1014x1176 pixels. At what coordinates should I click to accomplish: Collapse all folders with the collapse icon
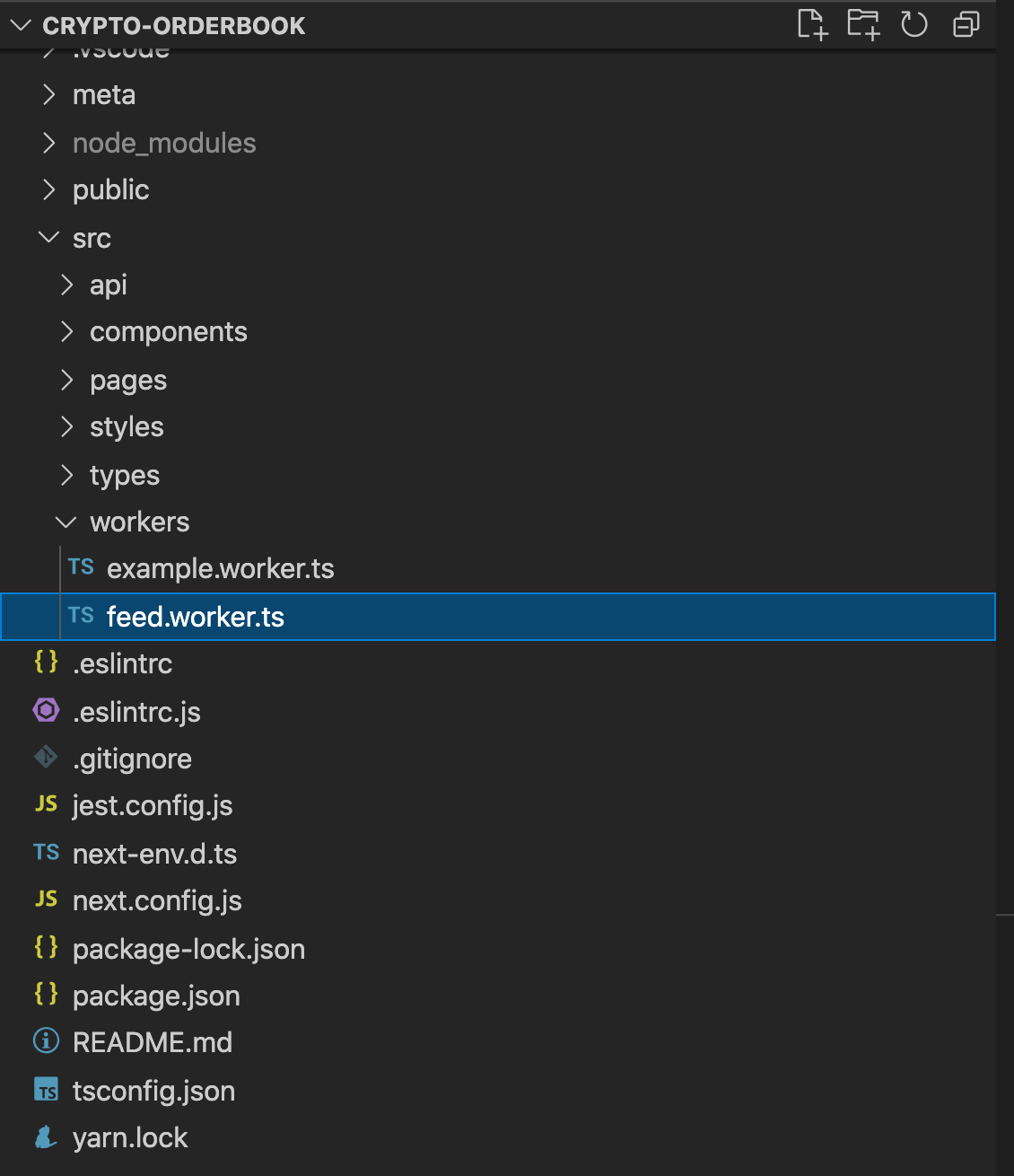click(x=966, y=24)
